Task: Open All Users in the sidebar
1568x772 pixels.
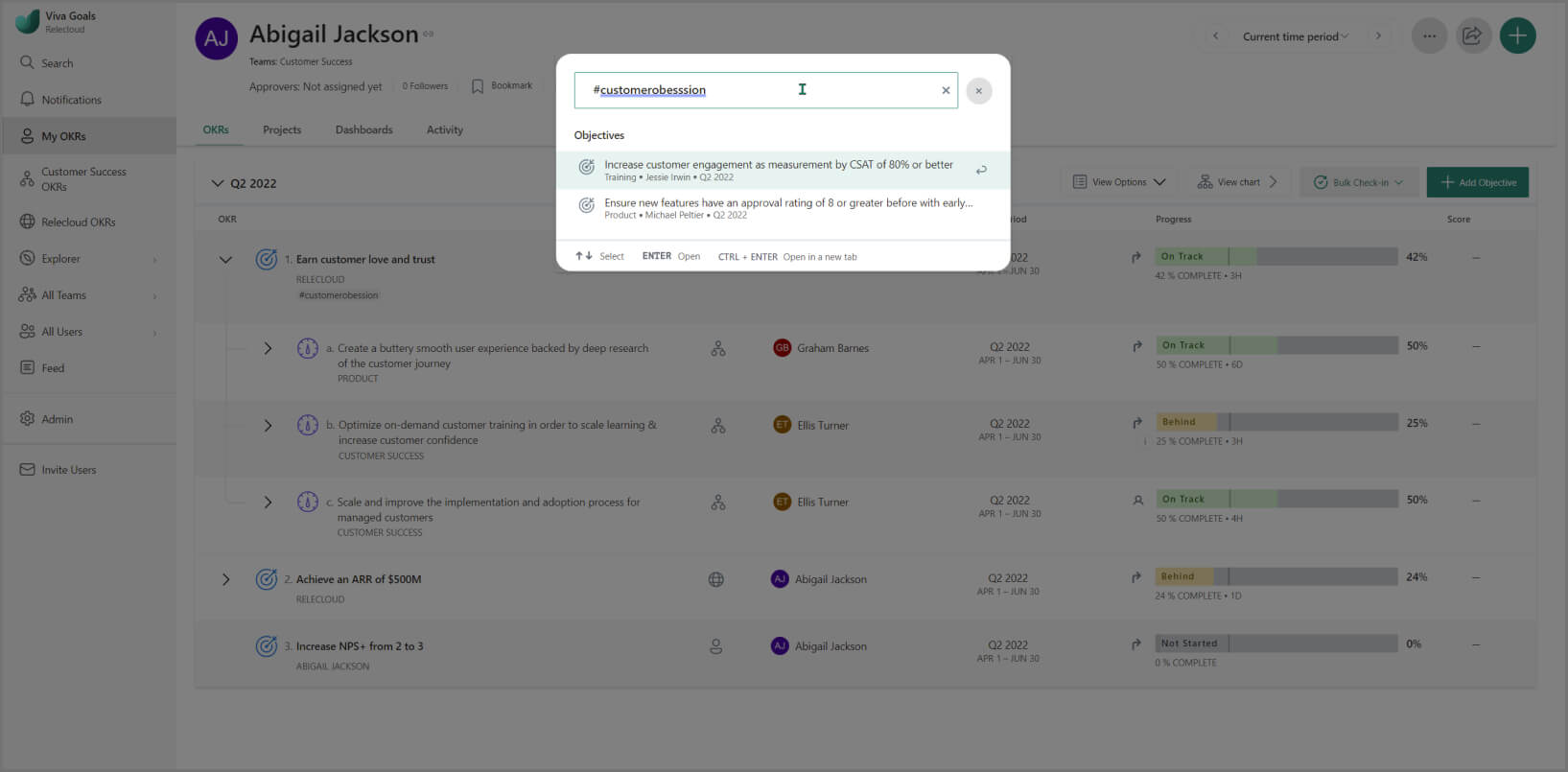Action: 88,332
